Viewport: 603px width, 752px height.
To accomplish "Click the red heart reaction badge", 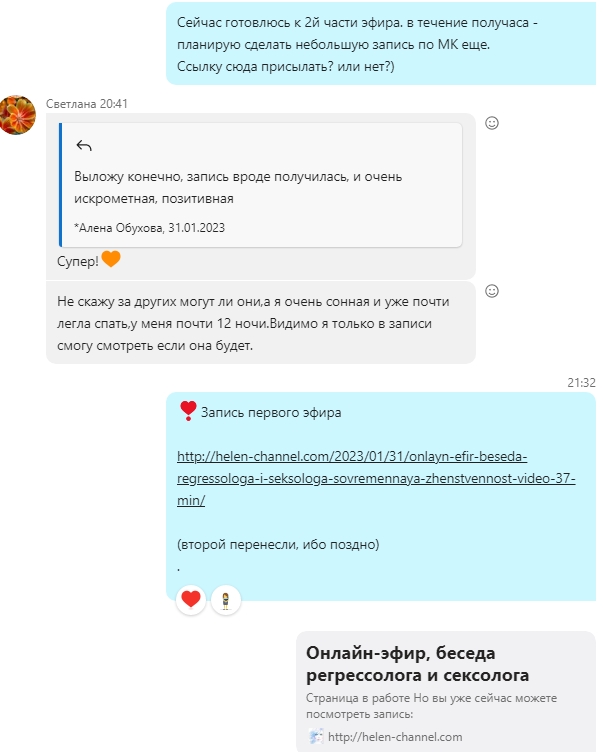I will pyautogui.click(x=191, y=599).
